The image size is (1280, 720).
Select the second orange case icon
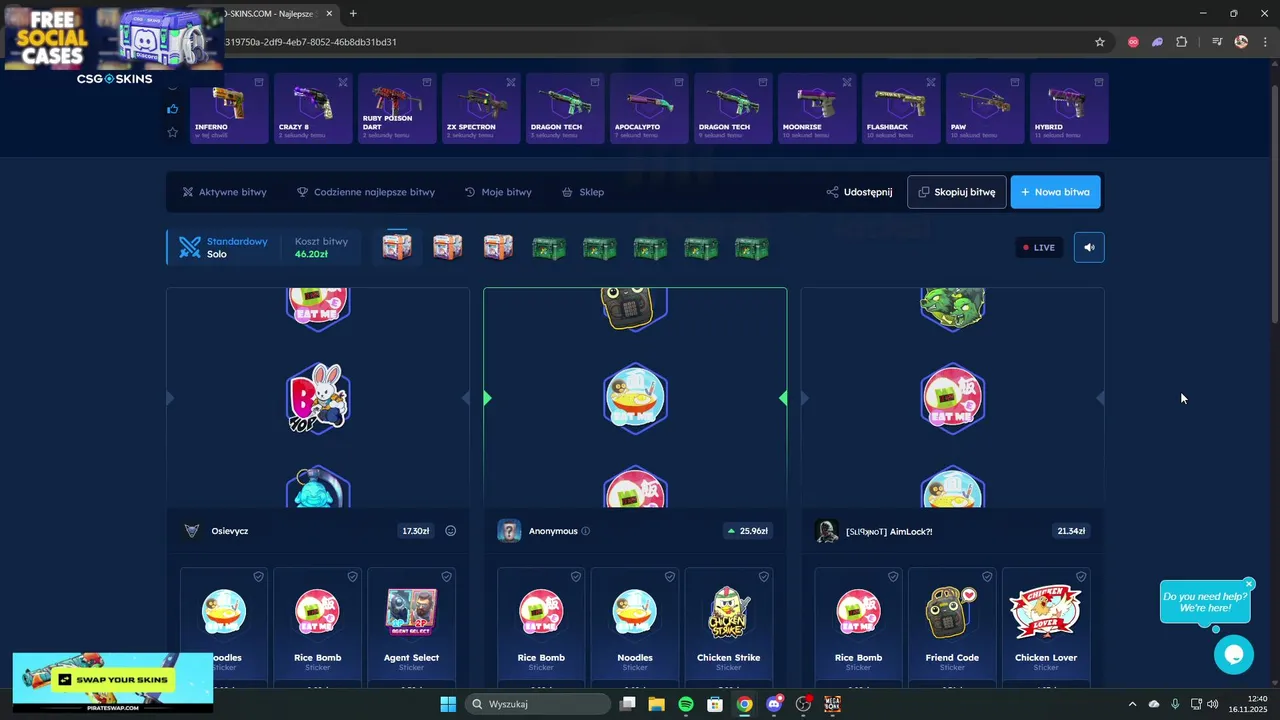[x=447, y=247]
